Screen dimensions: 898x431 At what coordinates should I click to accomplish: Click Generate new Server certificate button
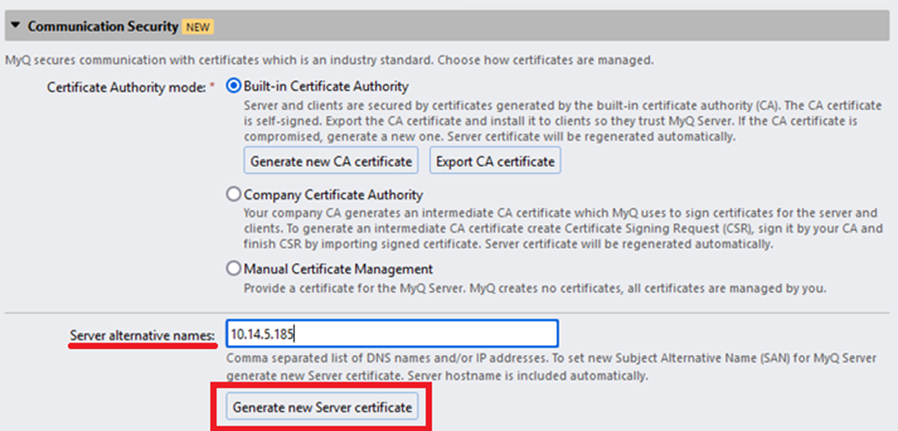coord(320,408)
